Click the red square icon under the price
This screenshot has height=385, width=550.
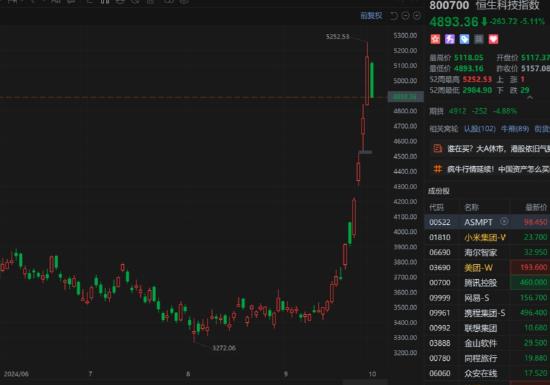(x=435, y=39)
